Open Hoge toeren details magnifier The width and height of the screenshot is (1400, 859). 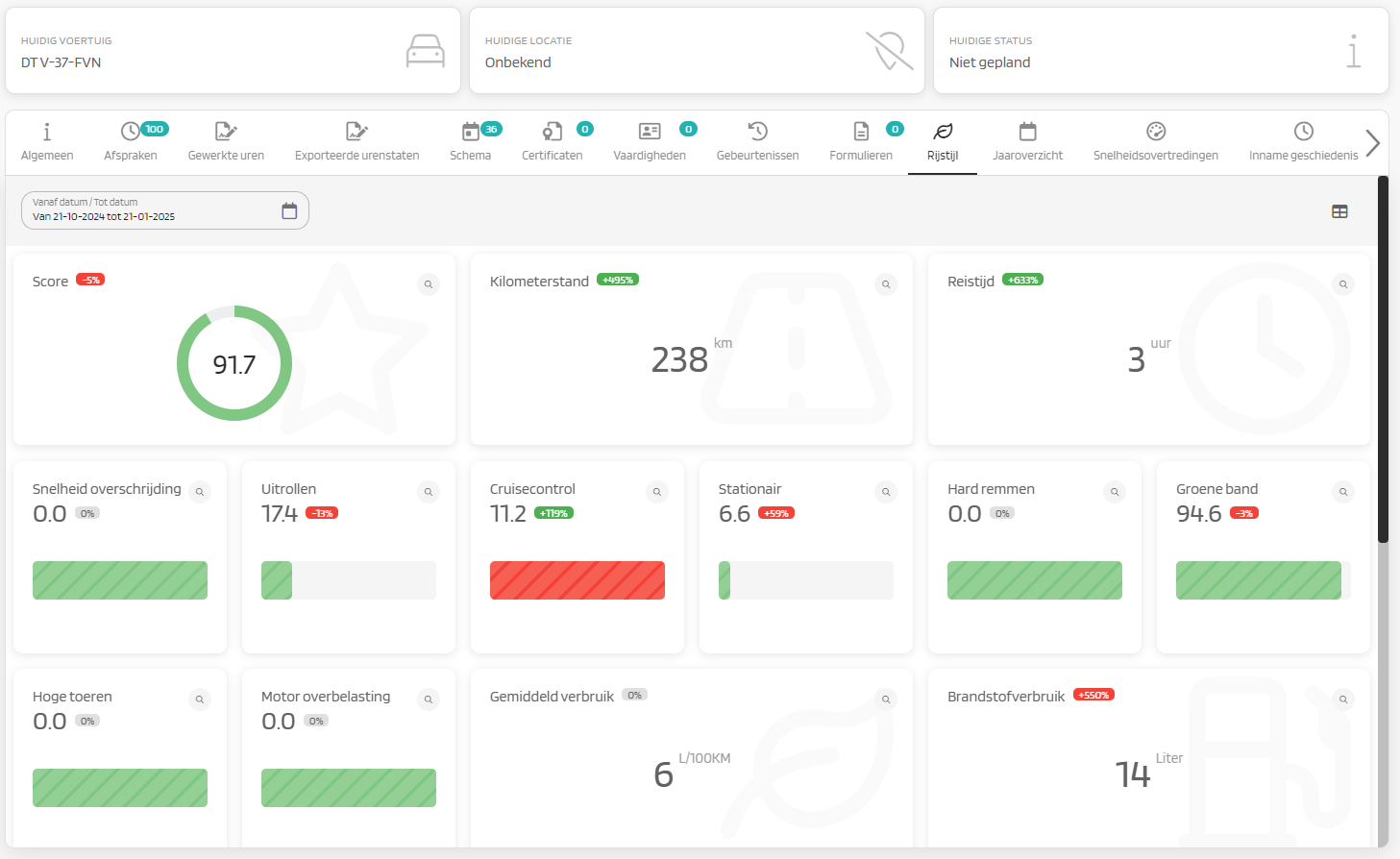pyautogui.click(x=200, y=699)
